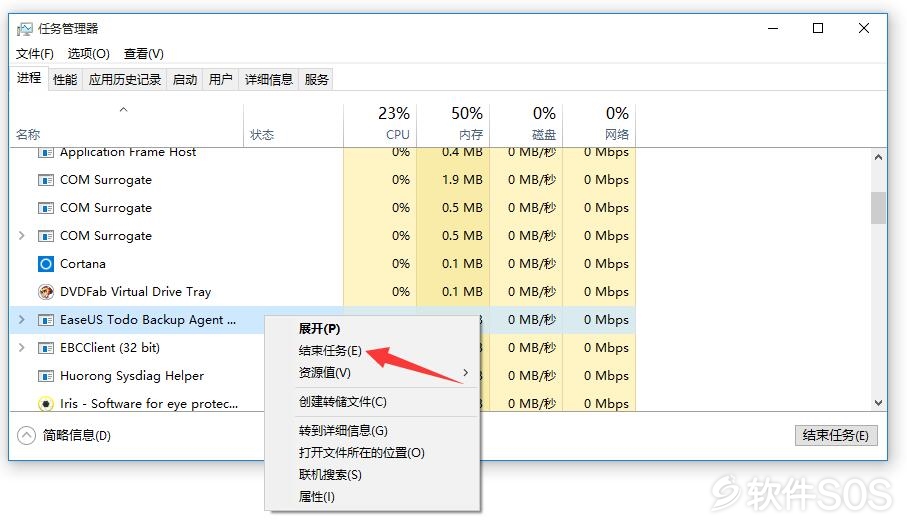
Task: Sort by the CPU column header
Action: (380, 125)
